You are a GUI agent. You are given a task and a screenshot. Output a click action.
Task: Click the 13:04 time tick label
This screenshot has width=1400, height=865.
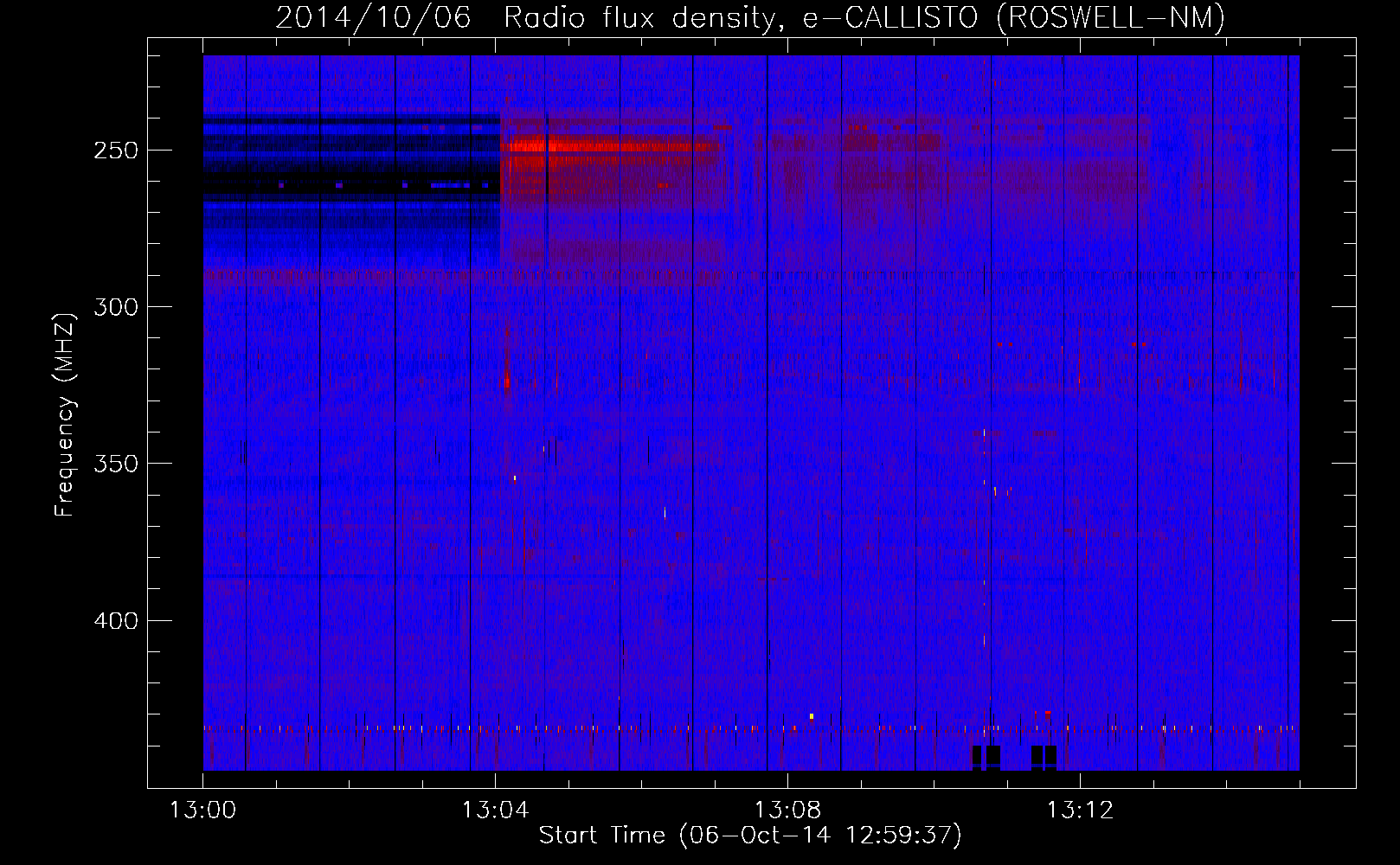coord(495,811)
